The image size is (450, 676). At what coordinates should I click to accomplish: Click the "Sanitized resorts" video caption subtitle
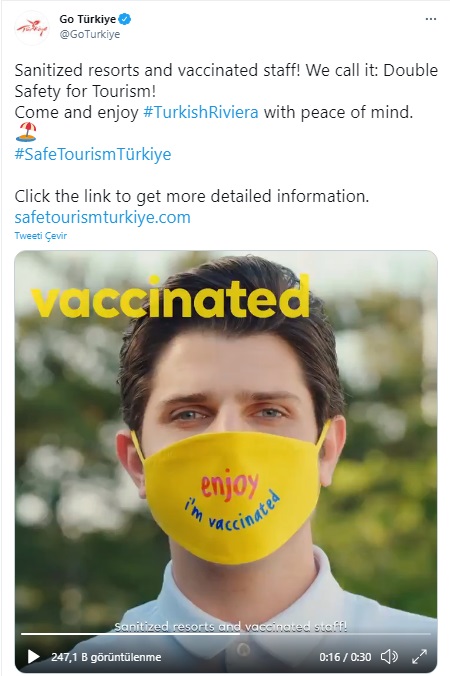[231, 626]
